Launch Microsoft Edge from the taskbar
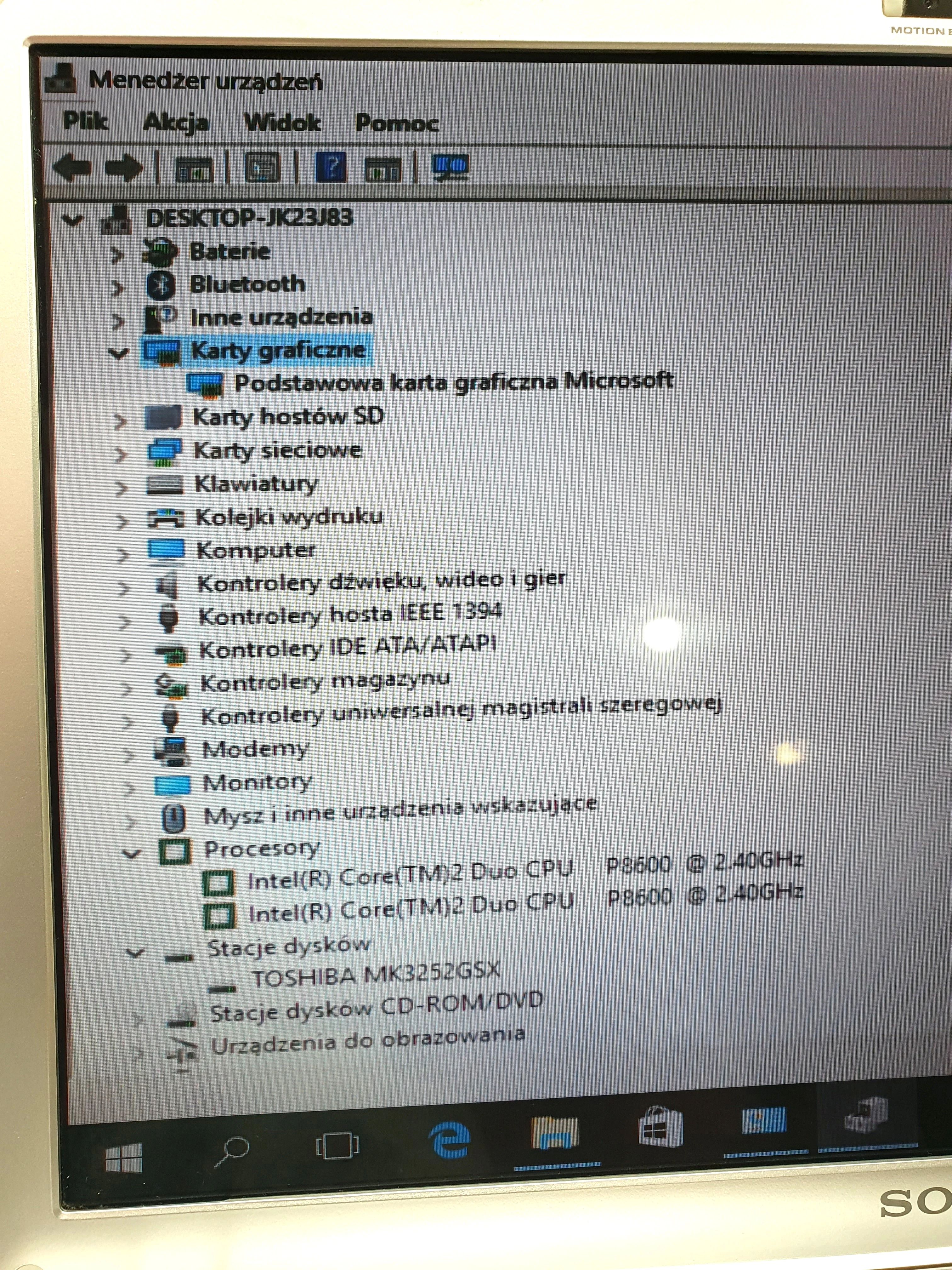 pos(449,1140)
